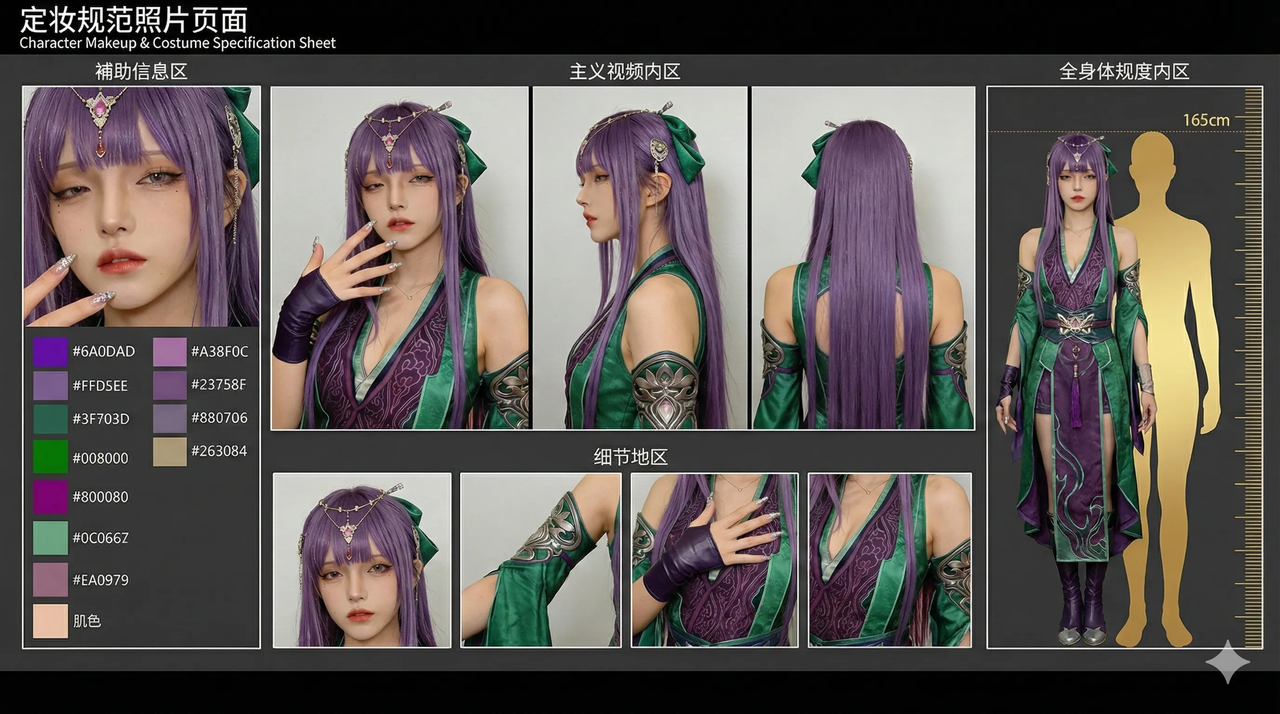The height and width of the screenshot is (714, 1280).
Task: Select the headpiece portrait detail thumbnail
Action: [362, 560]
